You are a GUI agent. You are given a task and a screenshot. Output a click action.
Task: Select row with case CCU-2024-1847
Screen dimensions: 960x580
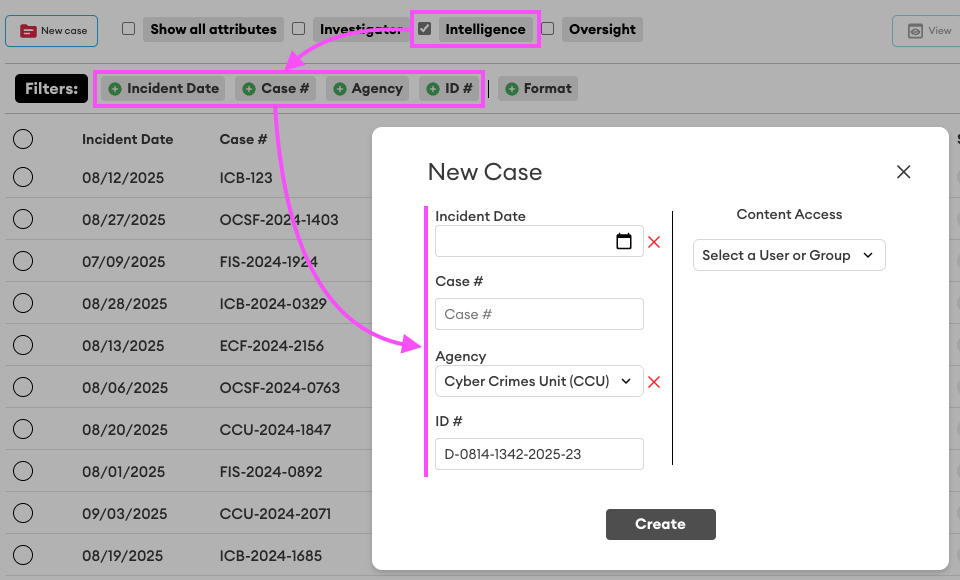(23, 429)
